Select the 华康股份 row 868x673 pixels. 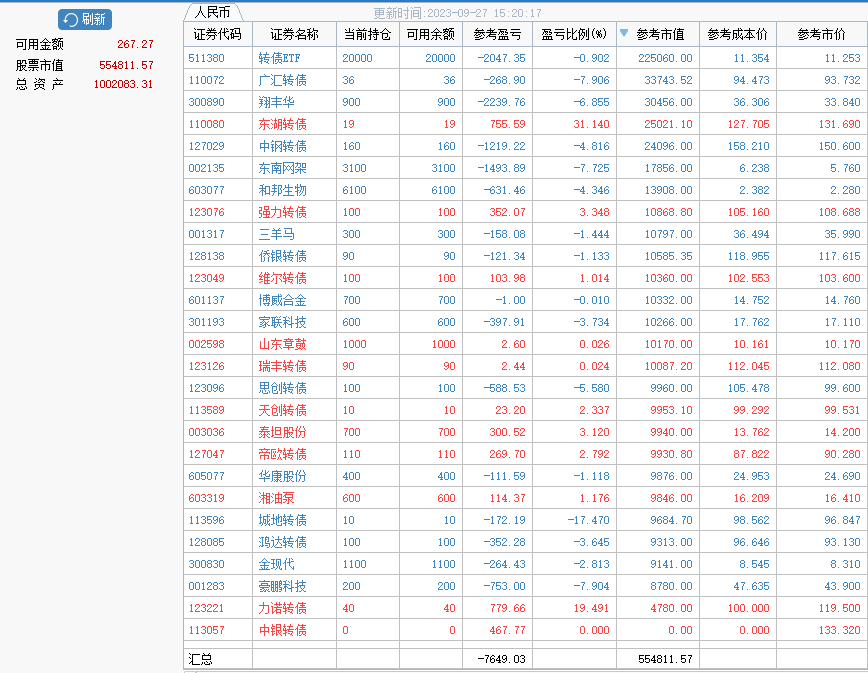[525, 476]
